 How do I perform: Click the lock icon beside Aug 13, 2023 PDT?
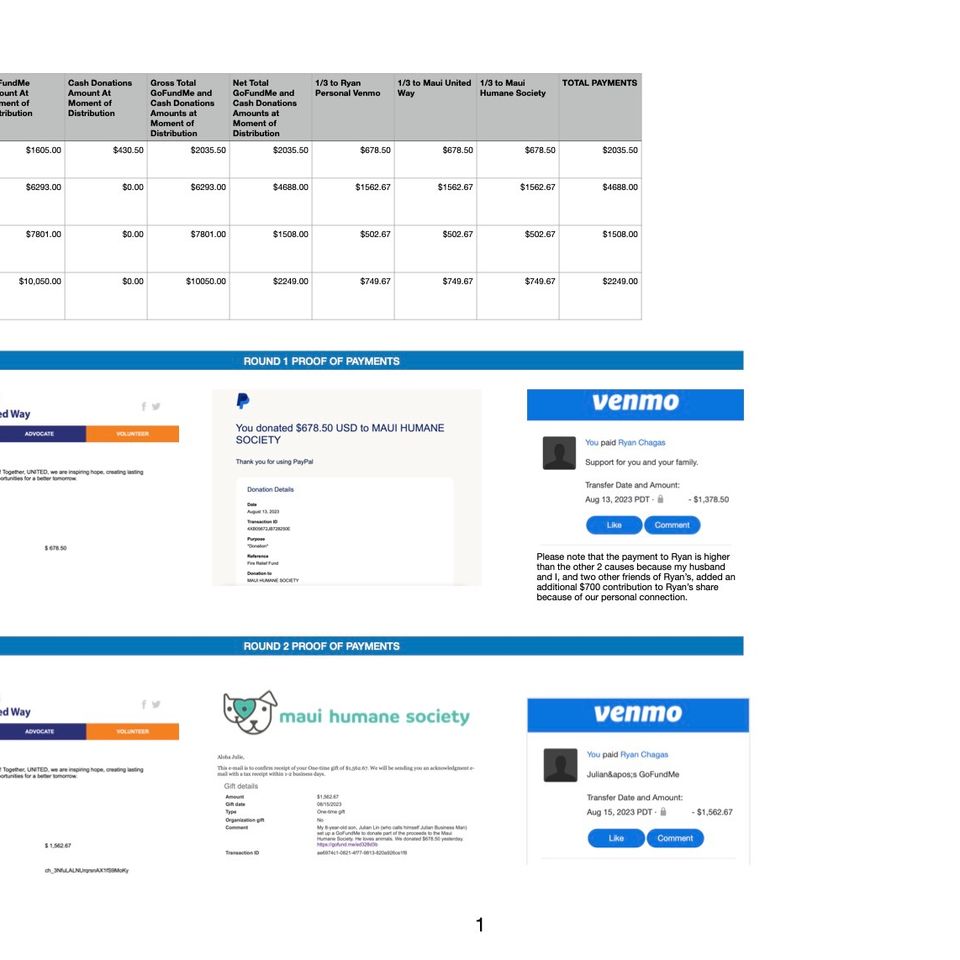660,499
